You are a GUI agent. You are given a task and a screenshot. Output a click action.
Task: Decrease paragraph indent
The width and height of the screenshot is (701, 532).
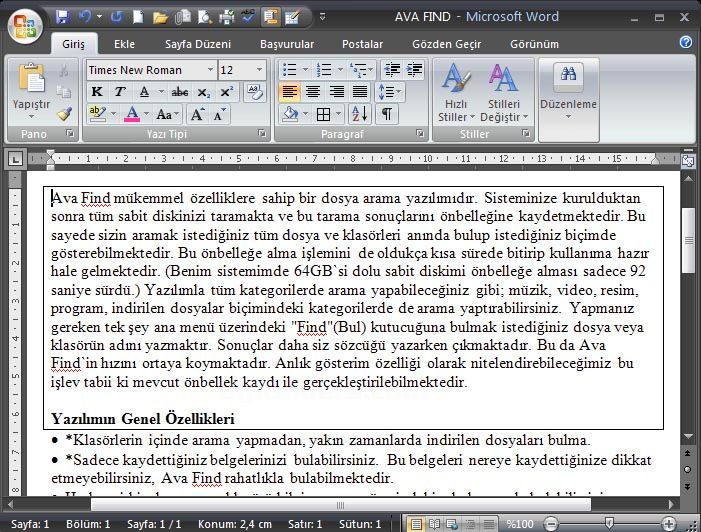(x=393, y=70)
